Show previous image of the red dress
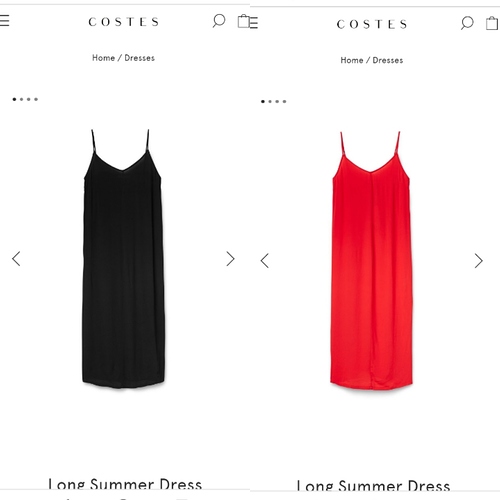Image resolution: width=500 pixels, height=500 pixels. 265,261
